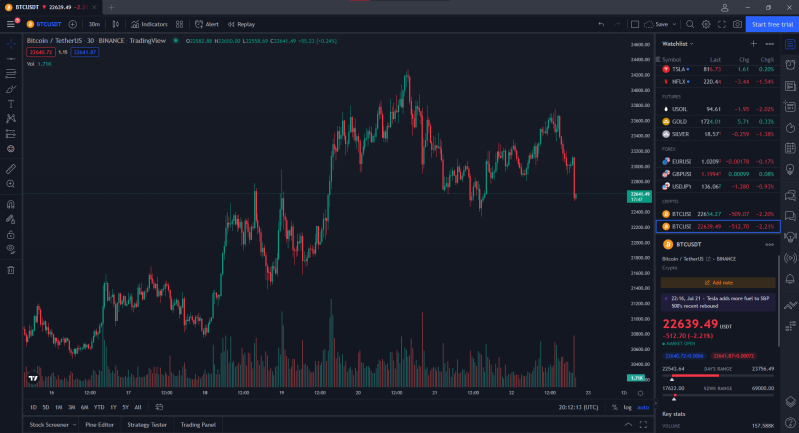Select the text annotation tool
Screen dimensions: 799x433
[x=11, y=104]
